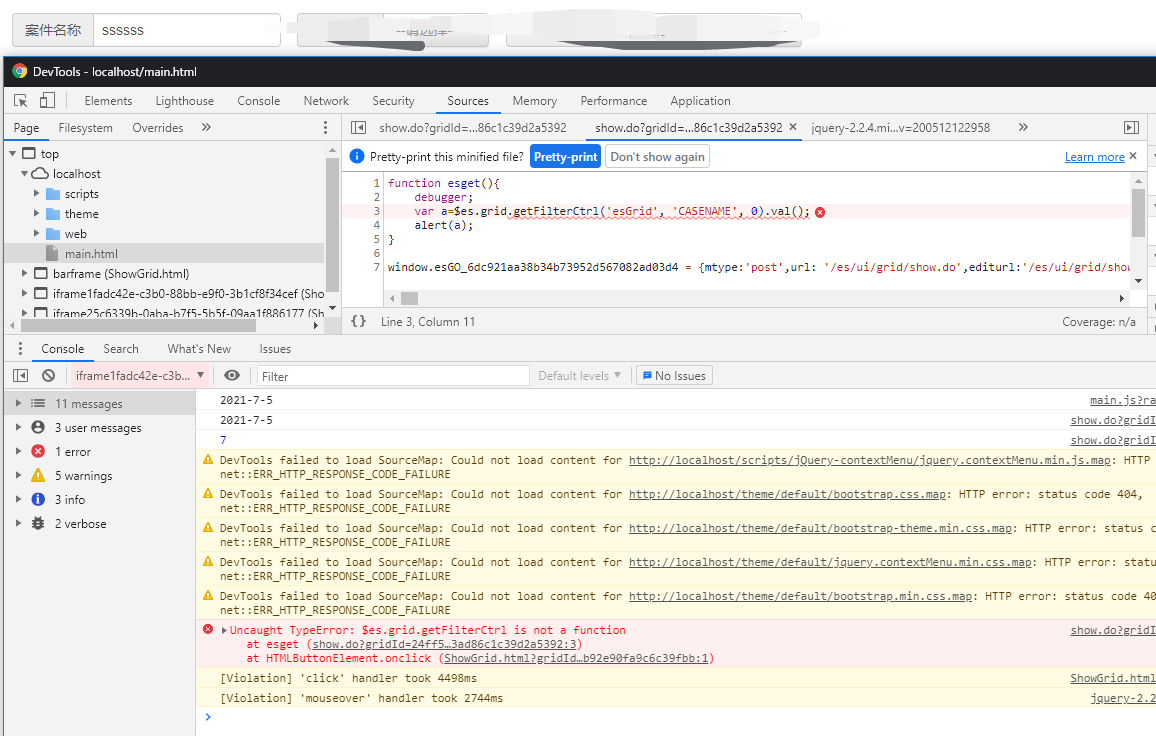Expand the 1 error group
The height and width of the screenshot is (736, 1156).
(x=18, y=451)
